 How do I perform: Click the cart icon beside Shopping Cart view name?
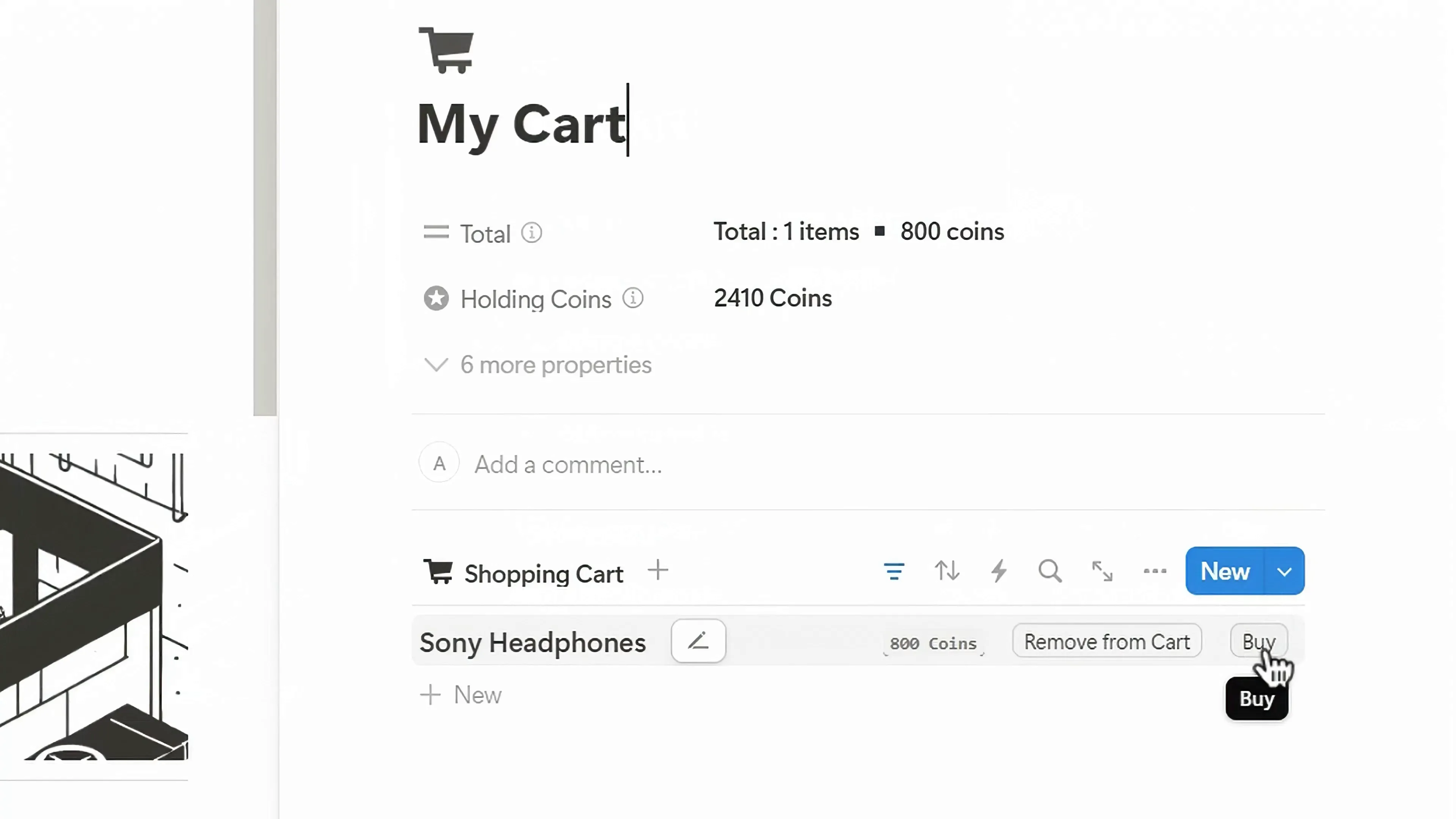[x=439, y=572]
